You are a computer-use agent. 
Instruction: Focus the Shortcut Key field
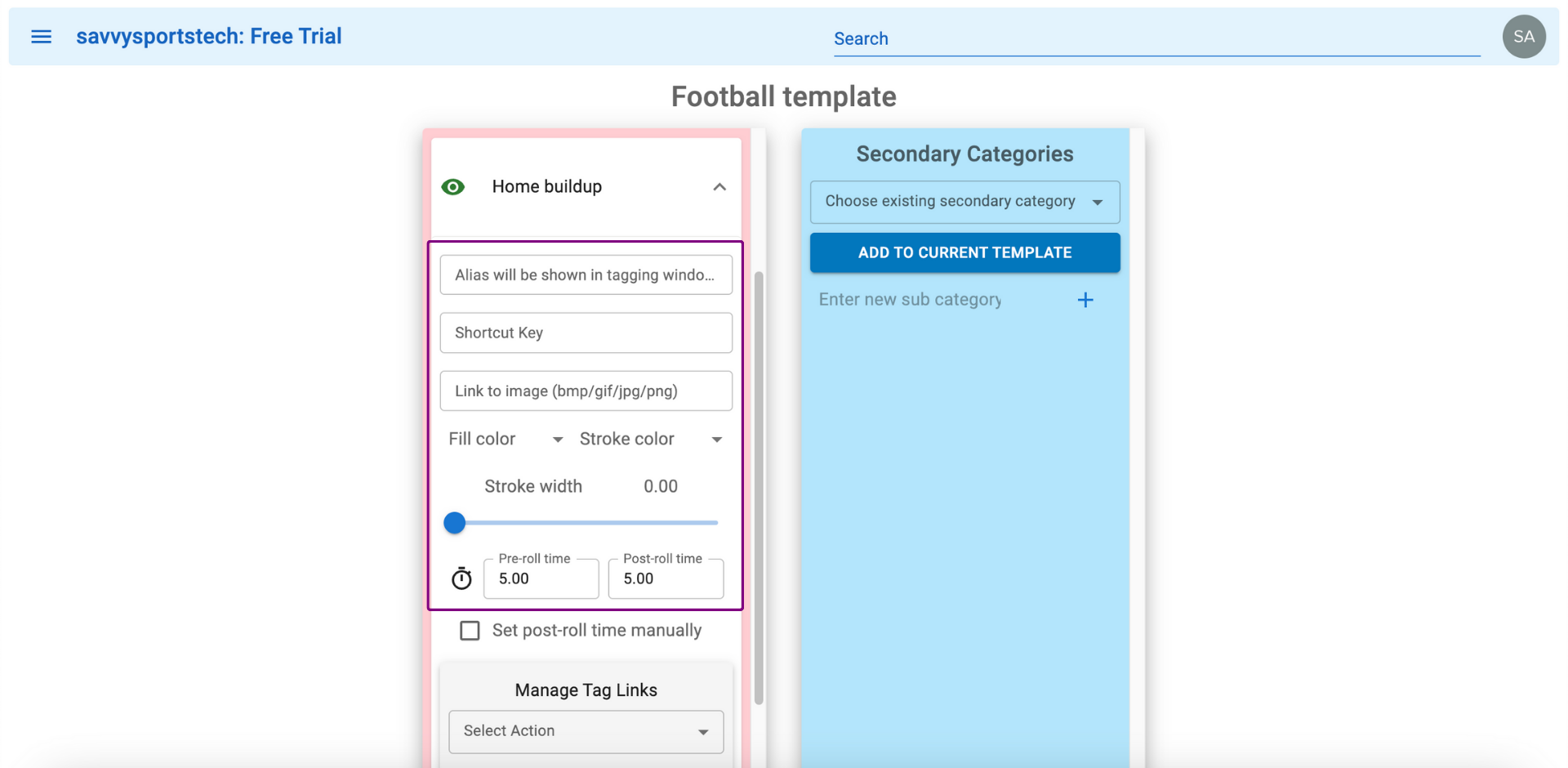(586, 333)
